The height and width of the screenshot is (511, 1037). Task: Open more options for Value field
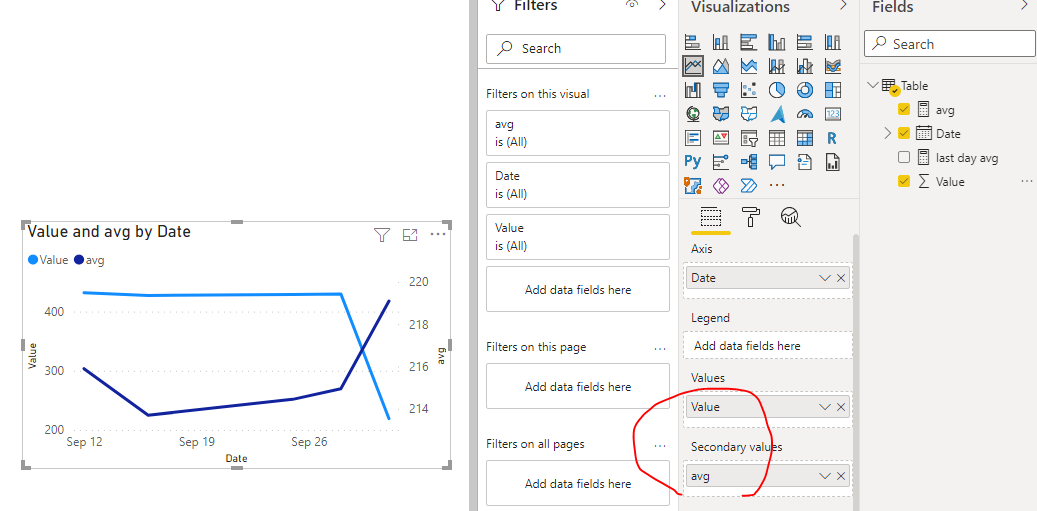(x=1026, y=180)
